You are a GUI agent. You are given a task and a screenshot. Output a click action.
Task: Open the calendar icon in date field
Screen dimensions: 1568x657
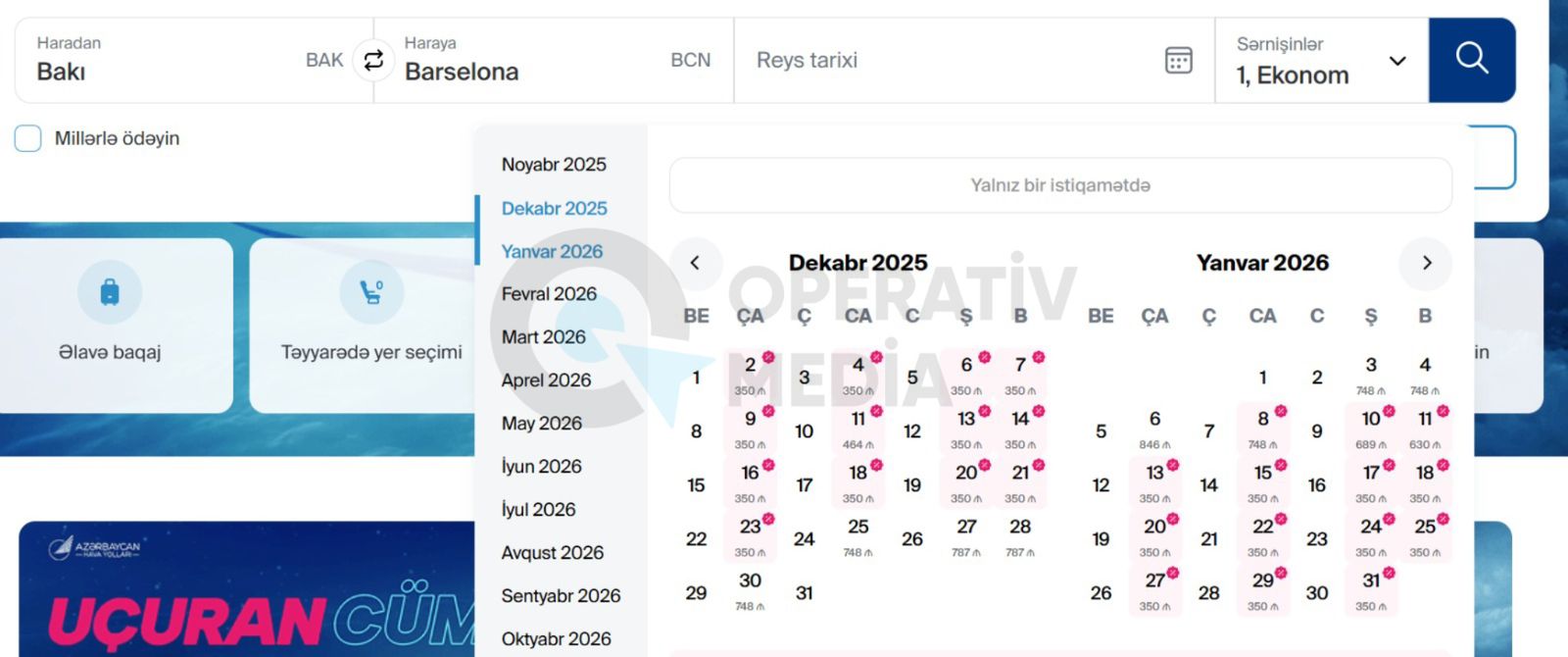[1178, 60]
